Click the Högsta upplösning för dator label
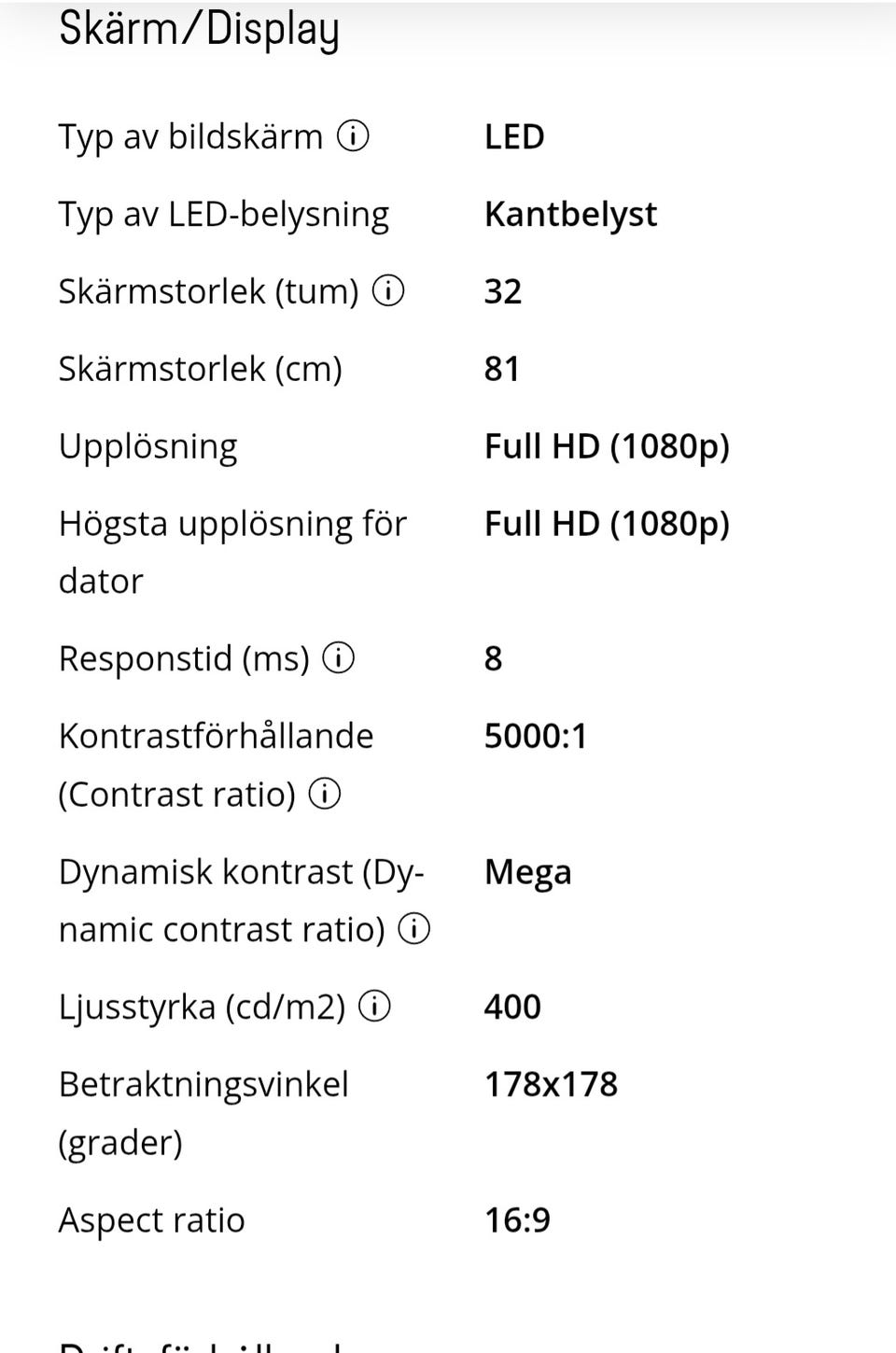Image resolution: width=896 pixels, height=1353 pixels. (232, 552)
